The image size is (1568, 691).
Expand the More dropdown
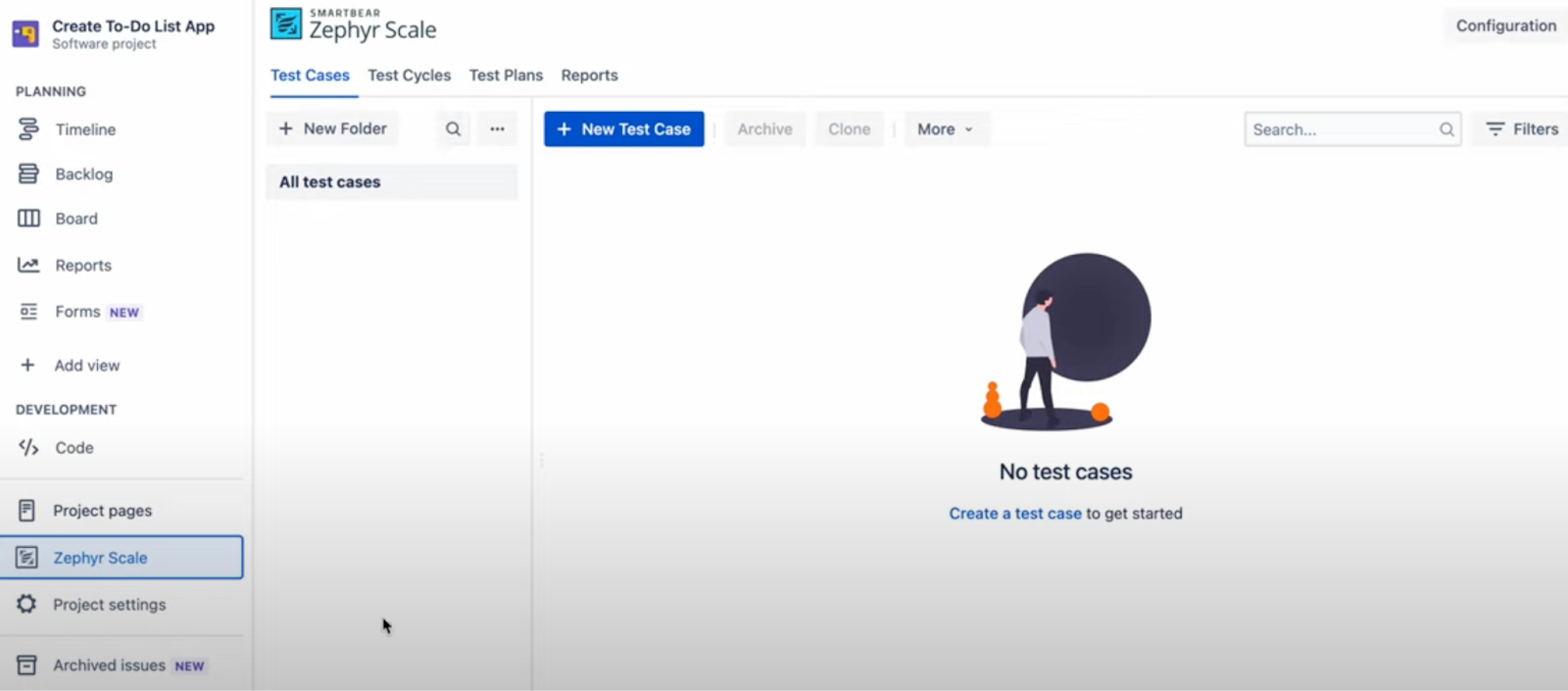point(946,129)
